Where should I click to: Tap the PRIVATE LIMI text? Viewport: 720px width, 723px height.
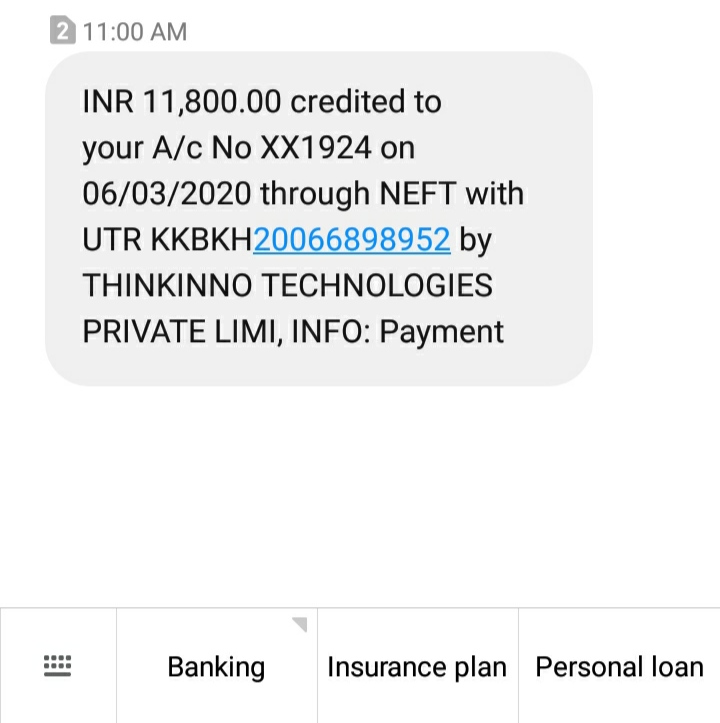tap(183, 332)
